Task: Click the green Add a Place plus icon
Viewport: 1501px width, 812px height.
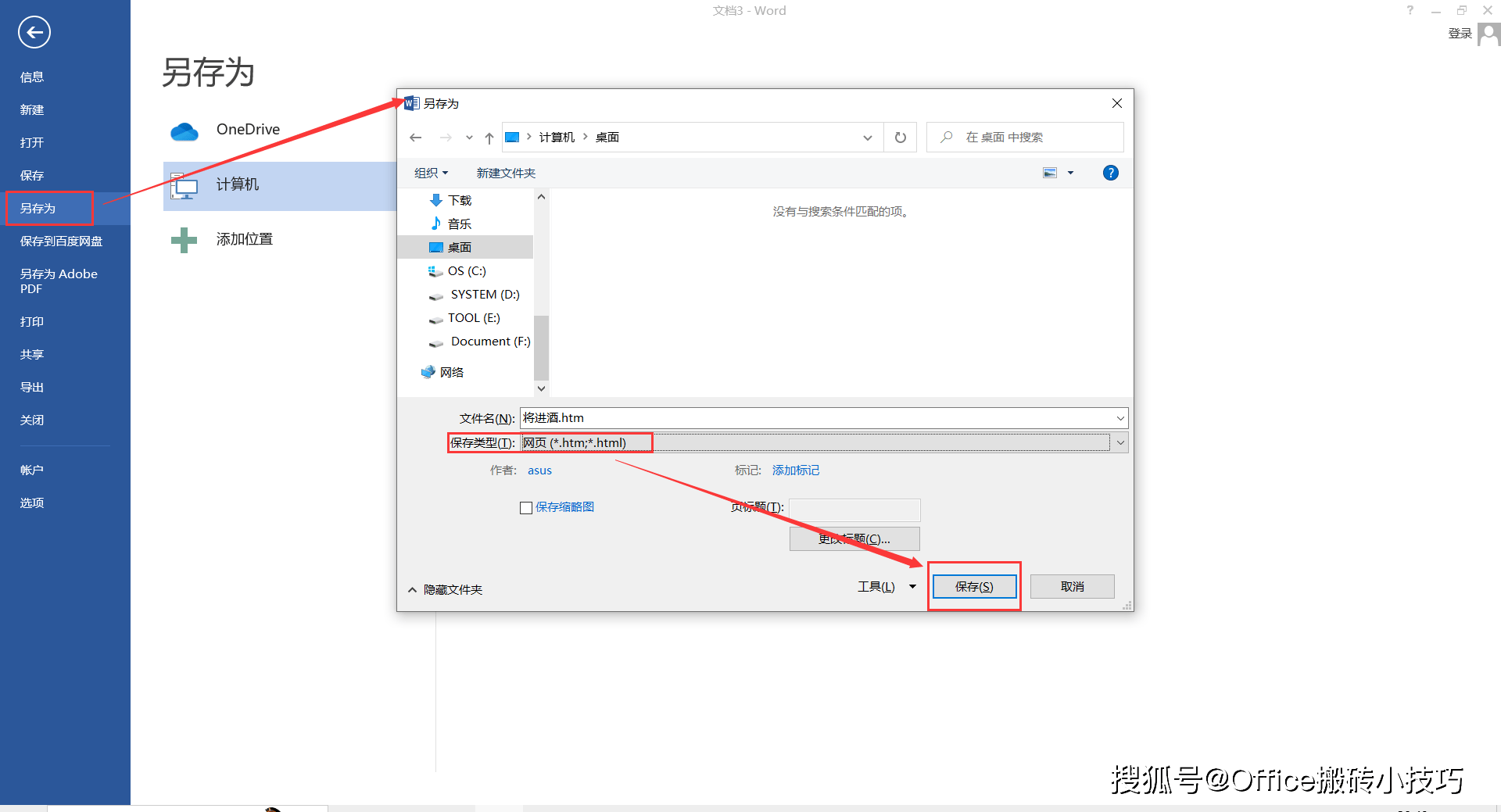Action: click(x=184, y=240)
